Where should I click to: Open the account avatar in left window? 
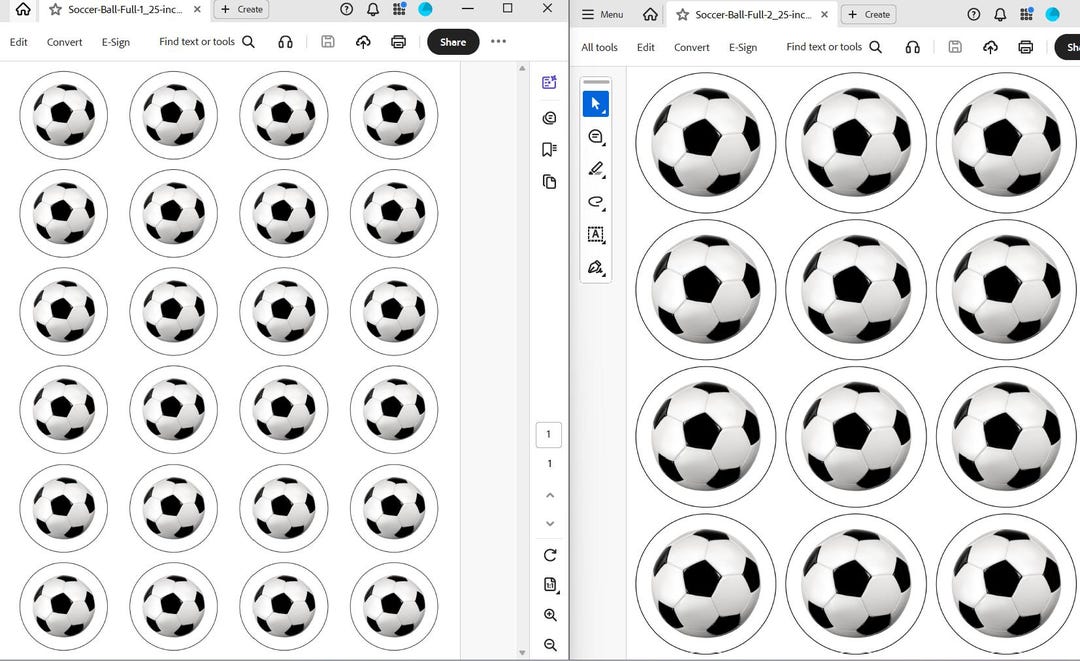tap(425, 9)
